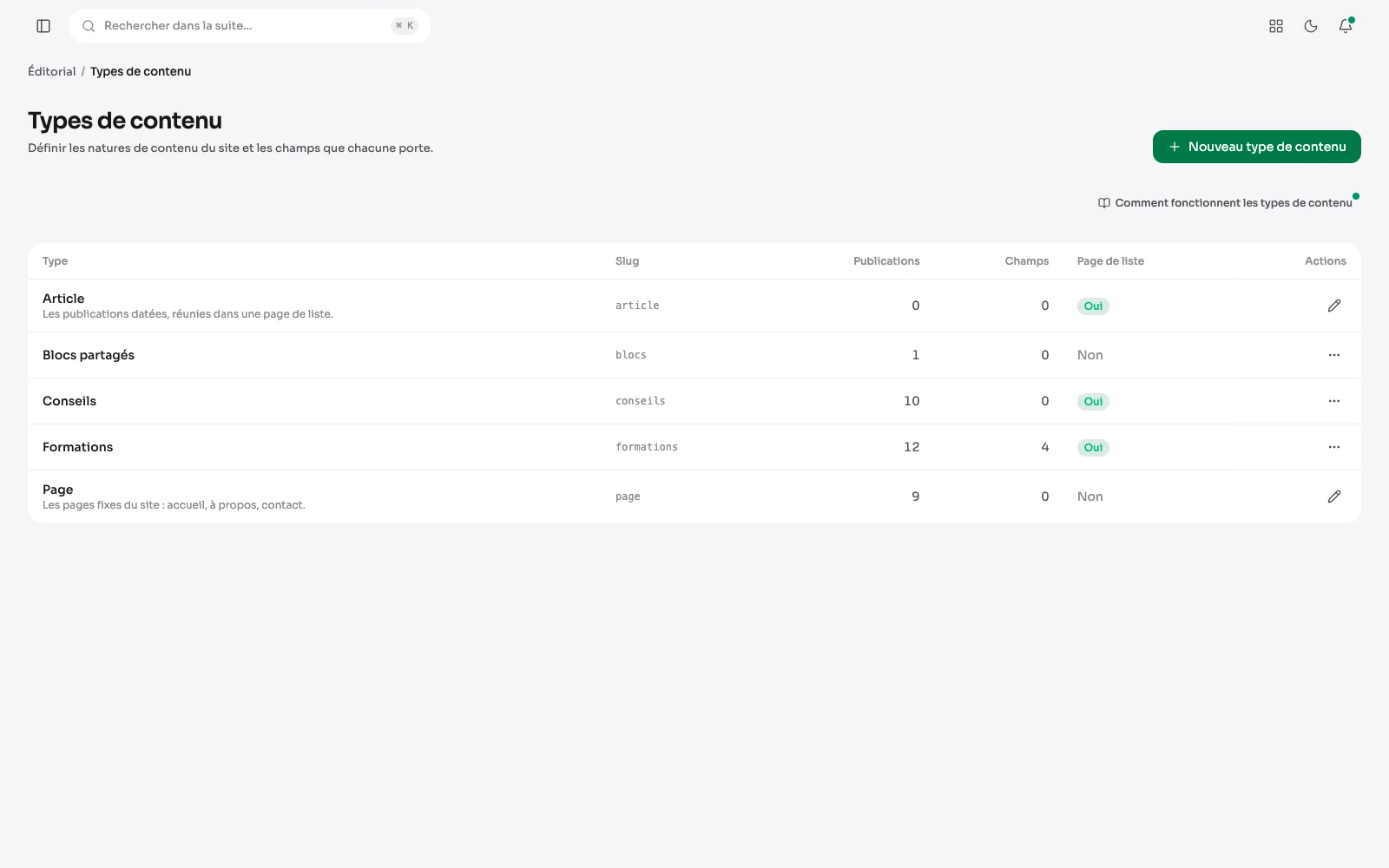Select the Article type name
Image resolution: width=1389 pixels, height=868 pixels.
[63, 299]
